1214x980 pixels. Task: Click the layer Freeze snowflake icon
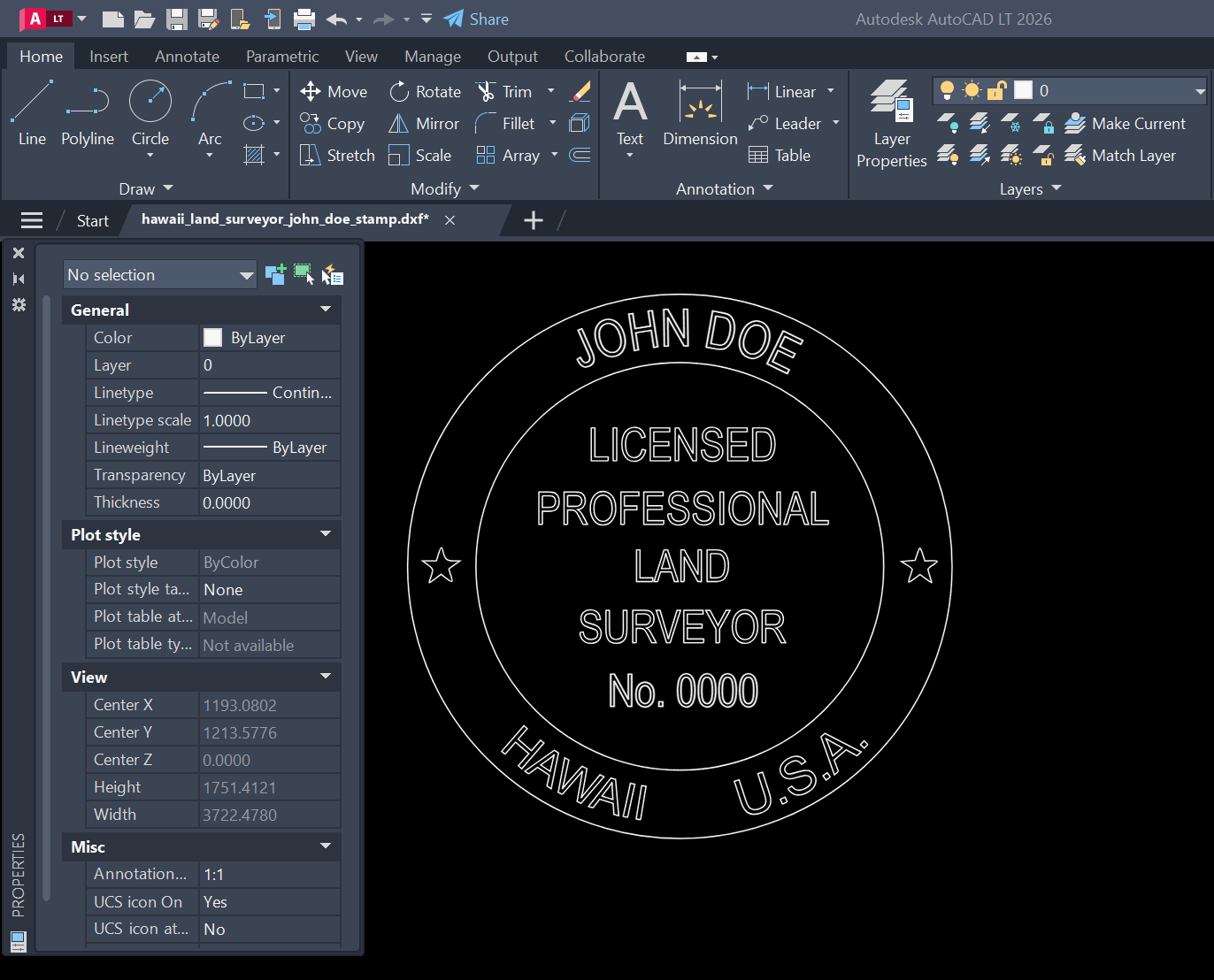1011,123
